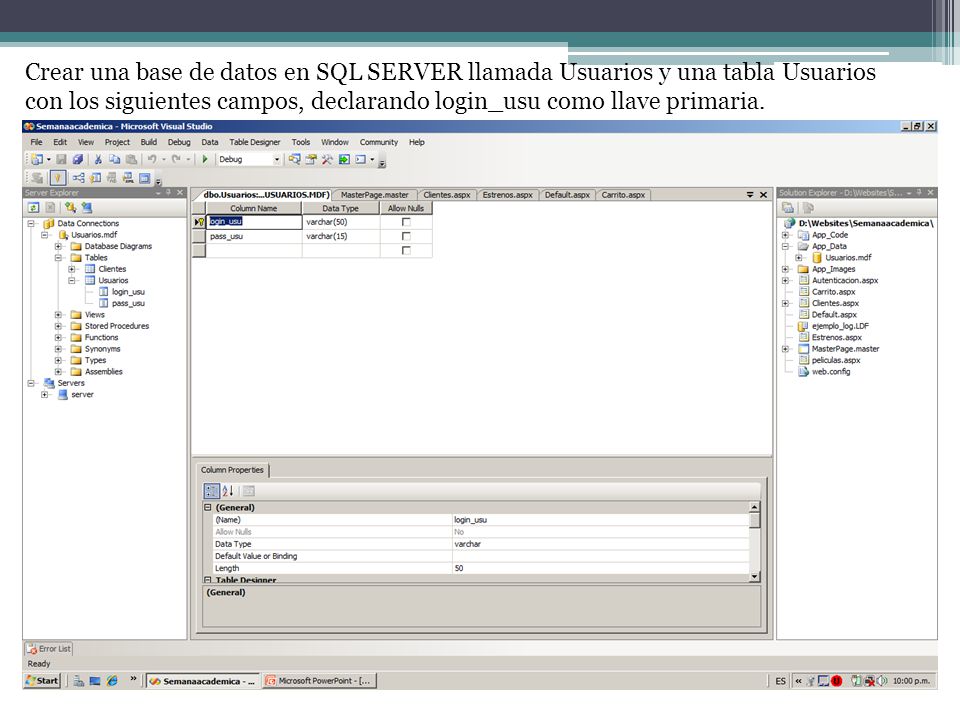Click the Categorized view icon in Column Properties
Viewport: 960px width, 720px height.
212,490
